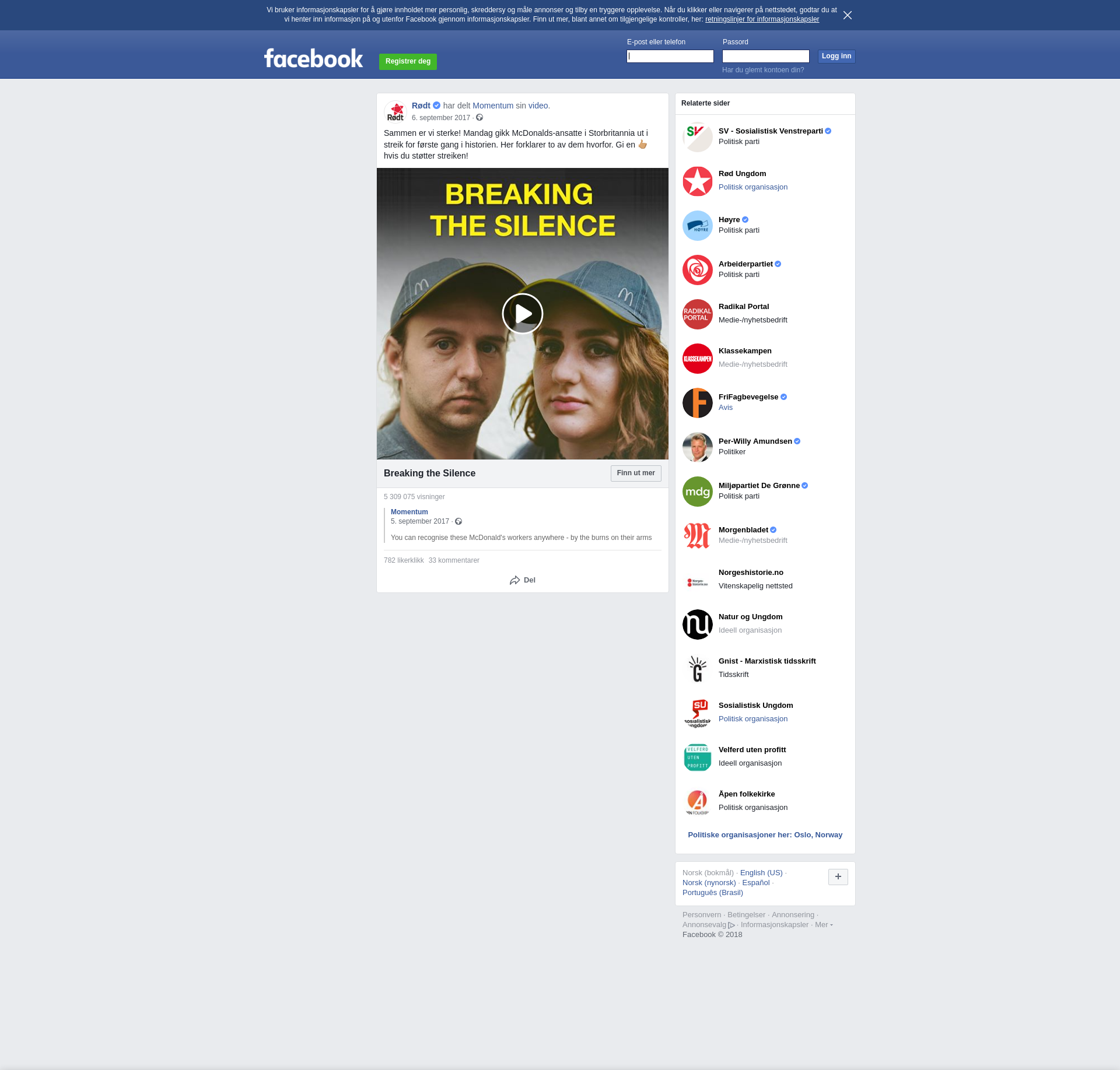This screenshot has width=1120, height=1070.
Task: Click the Natur og Ungdom logo
Action: [698, 625]
